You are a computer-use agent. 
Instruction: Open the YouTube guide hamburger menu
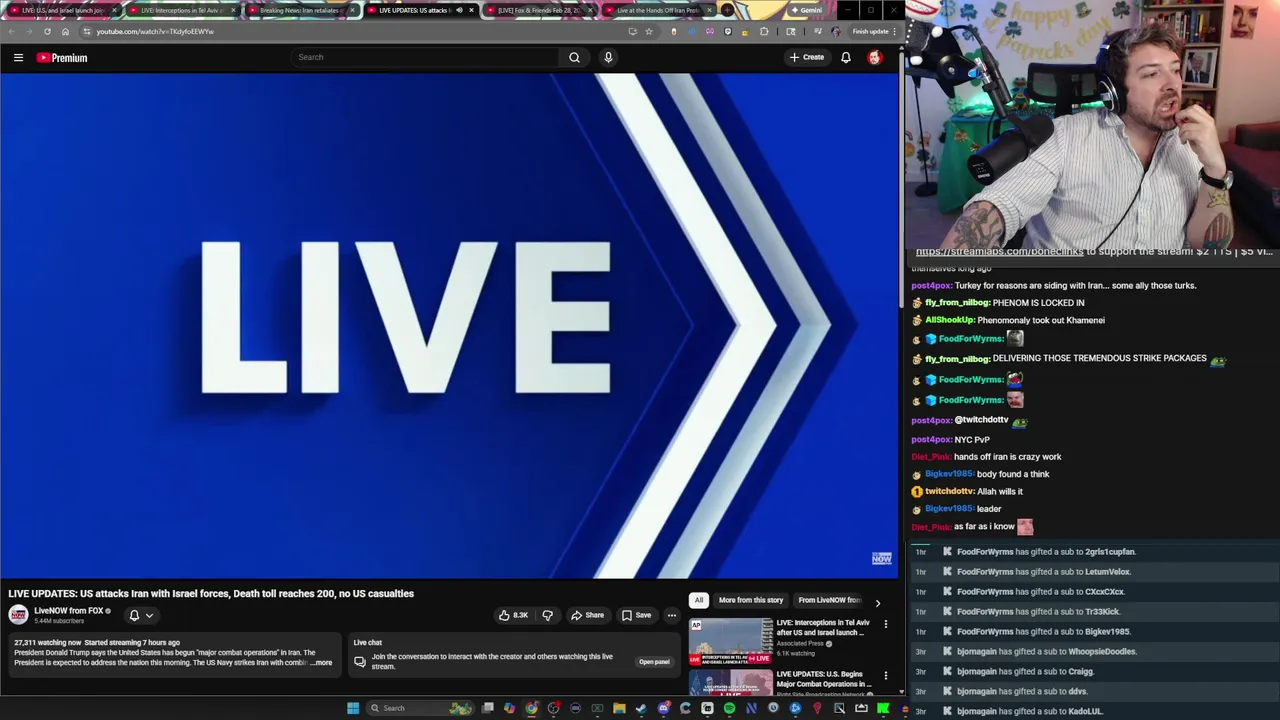[x=18, y=58]
